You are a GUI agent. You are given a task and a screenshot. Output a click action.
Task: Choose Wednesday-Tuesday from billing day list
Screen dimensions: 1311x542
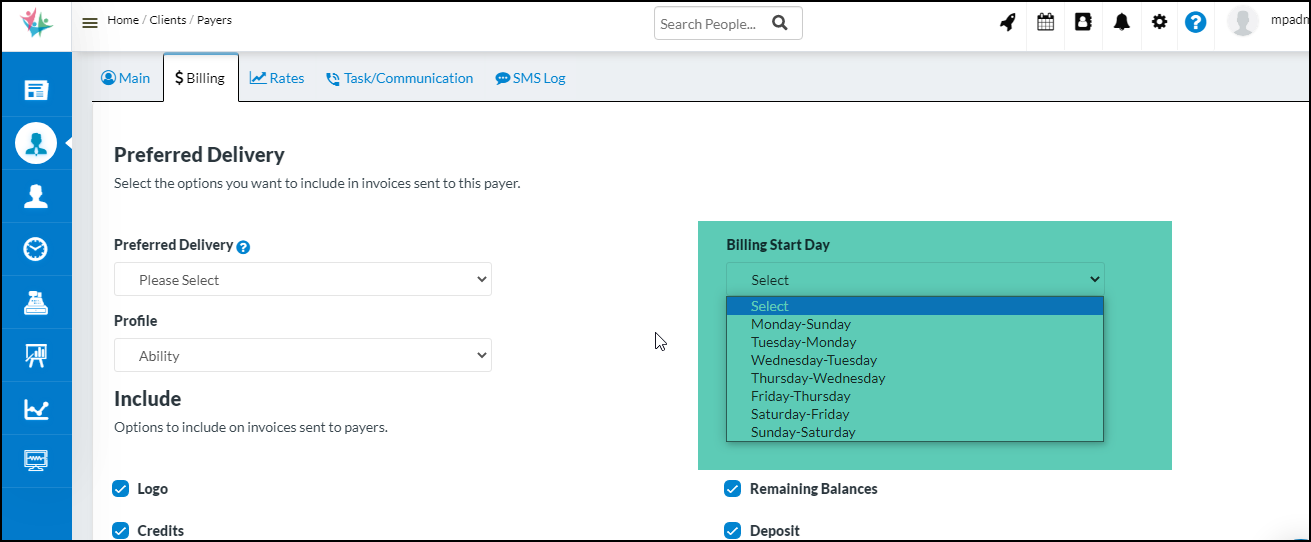pos(814,360)
